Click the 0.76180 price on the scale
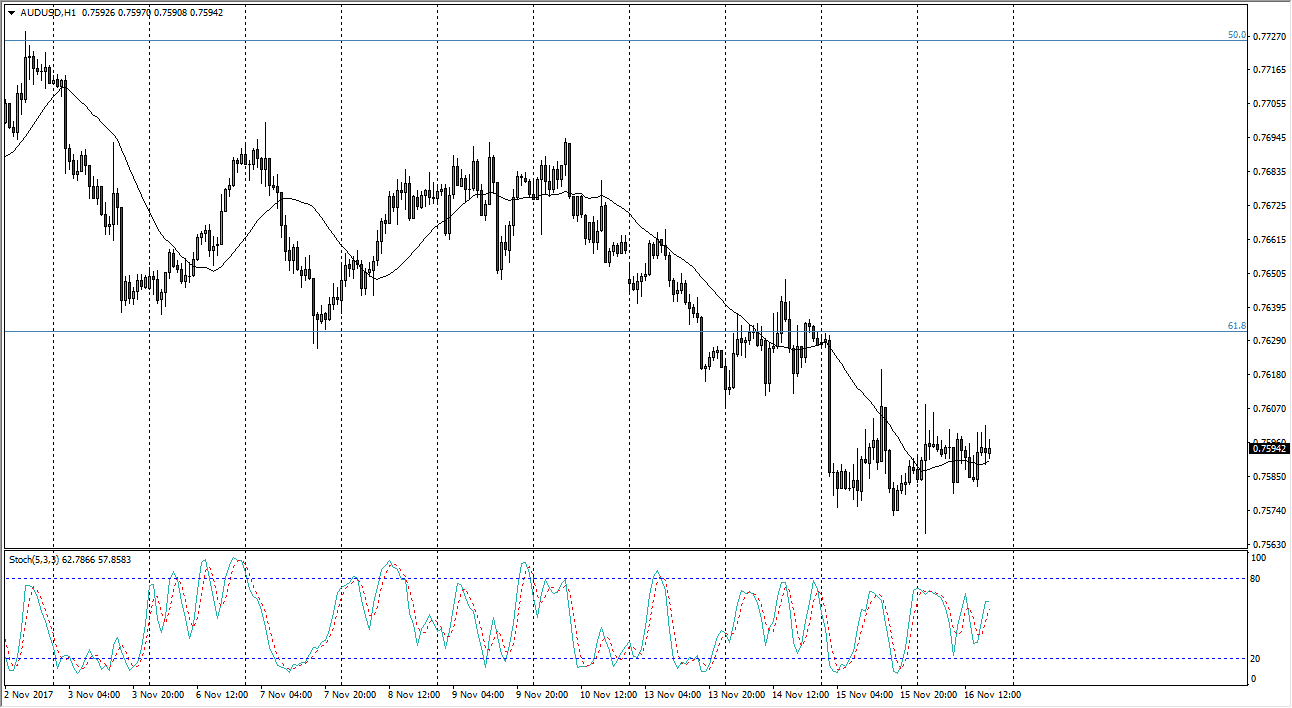Screen dimensions: 1292x708 (x=1268, y=375)
